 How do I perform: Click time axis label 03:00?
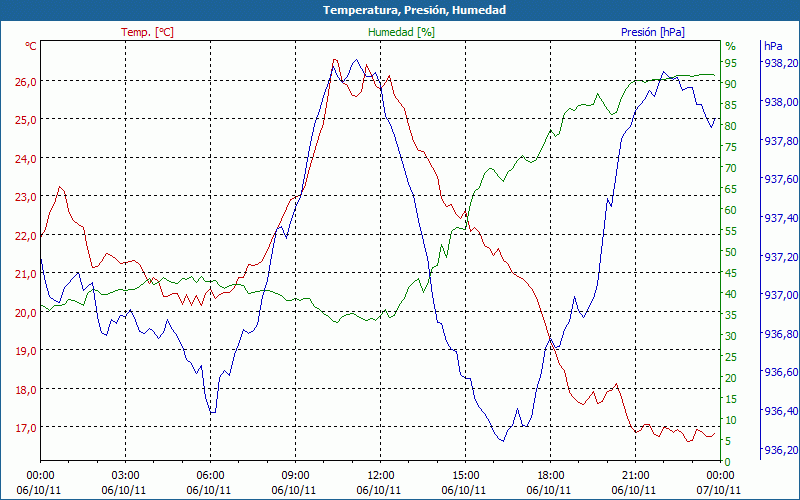(126, 475)
